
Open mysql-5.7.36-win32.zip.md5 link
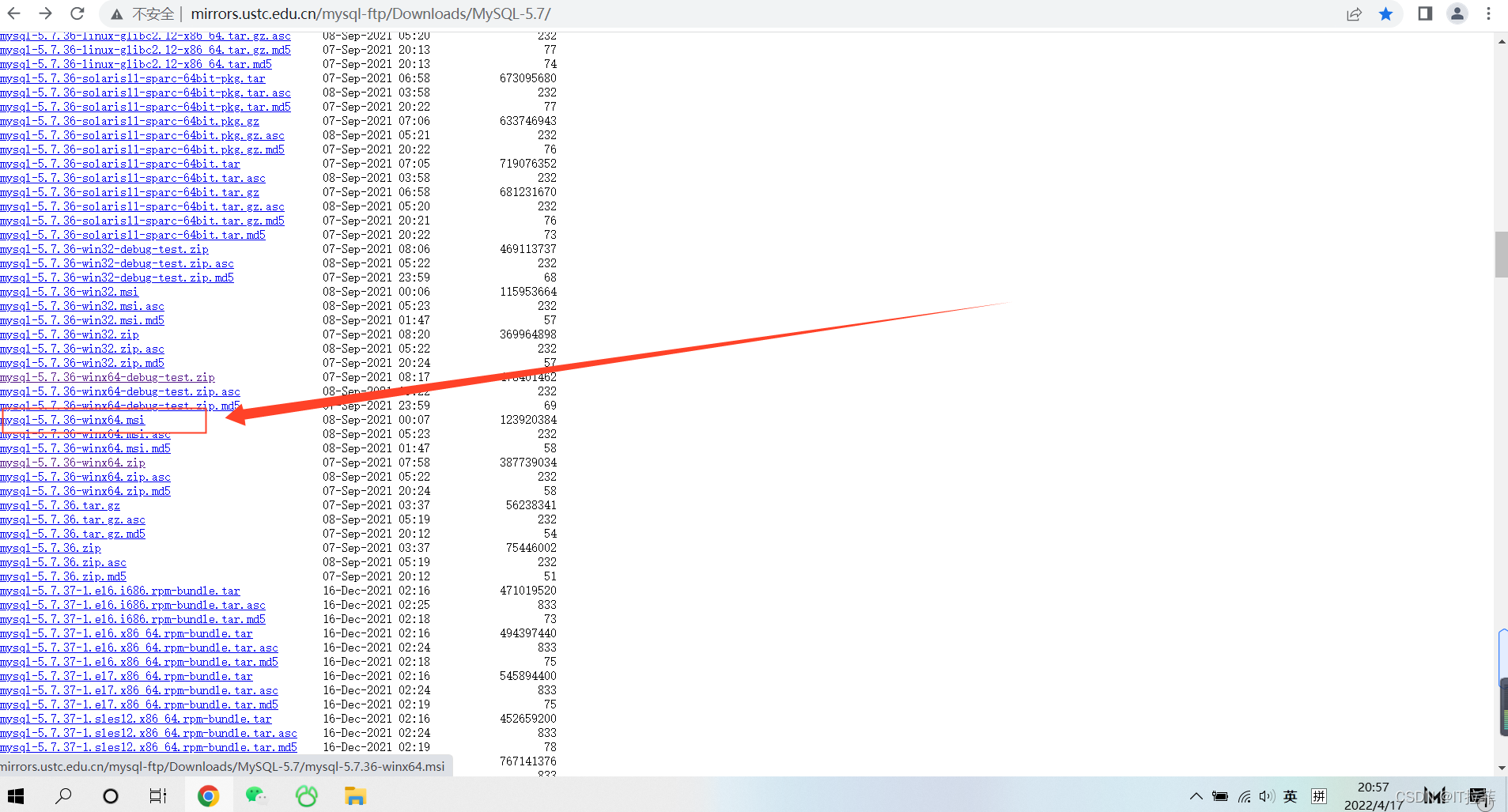pos(82,363)
